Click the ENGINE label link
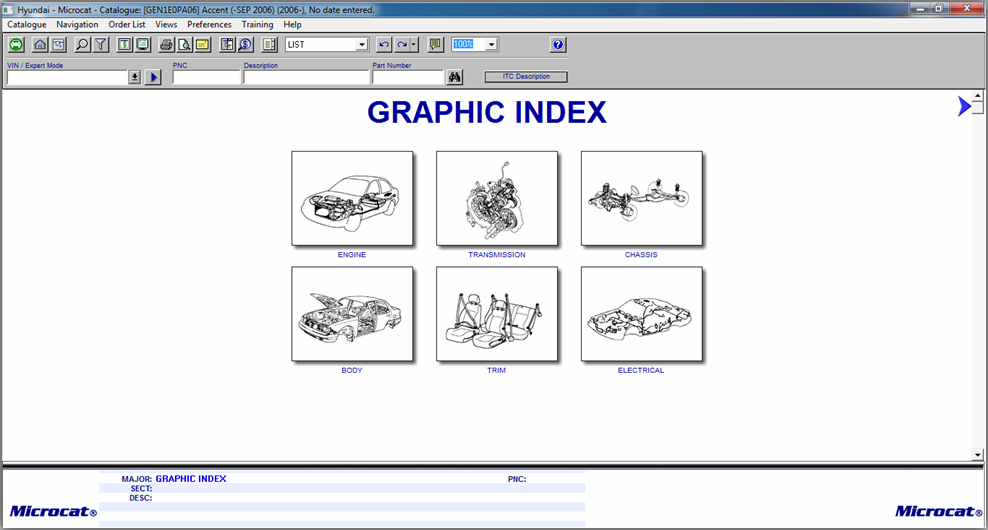The image size is (988, 530). tap(352, 255)
